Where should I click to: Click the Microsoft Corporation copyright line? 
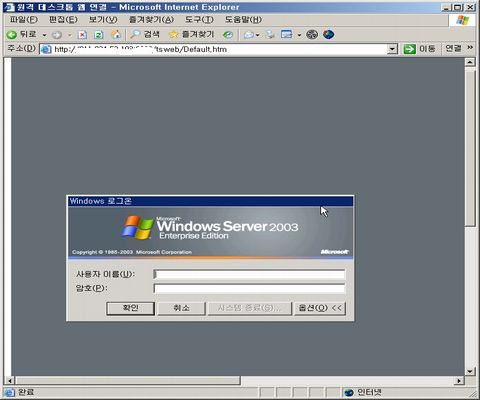coord(132,252)
